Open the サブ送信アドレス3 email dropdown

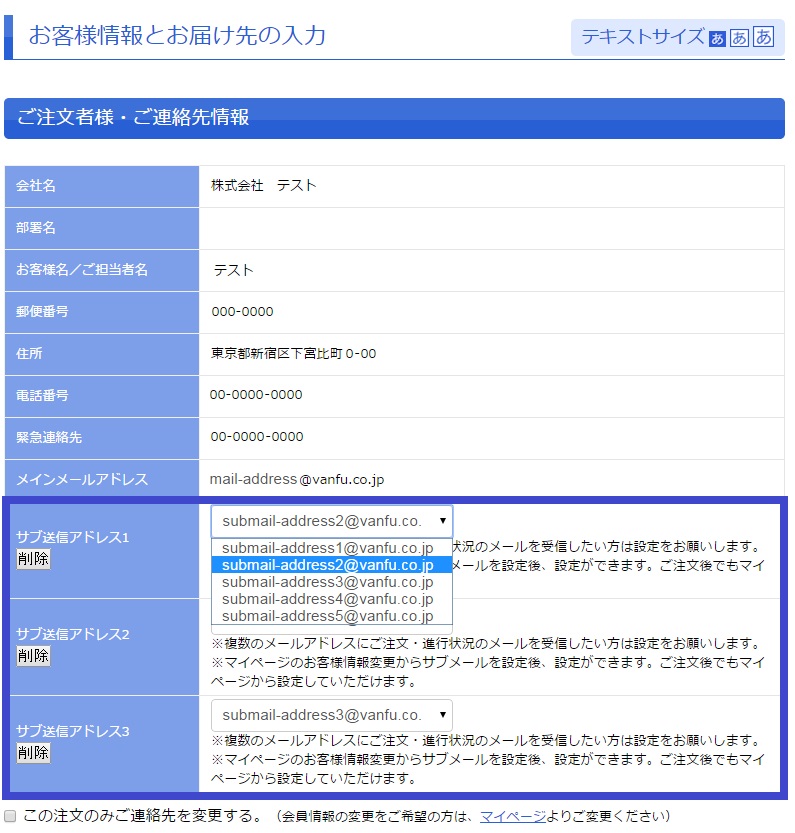[332, 715]
